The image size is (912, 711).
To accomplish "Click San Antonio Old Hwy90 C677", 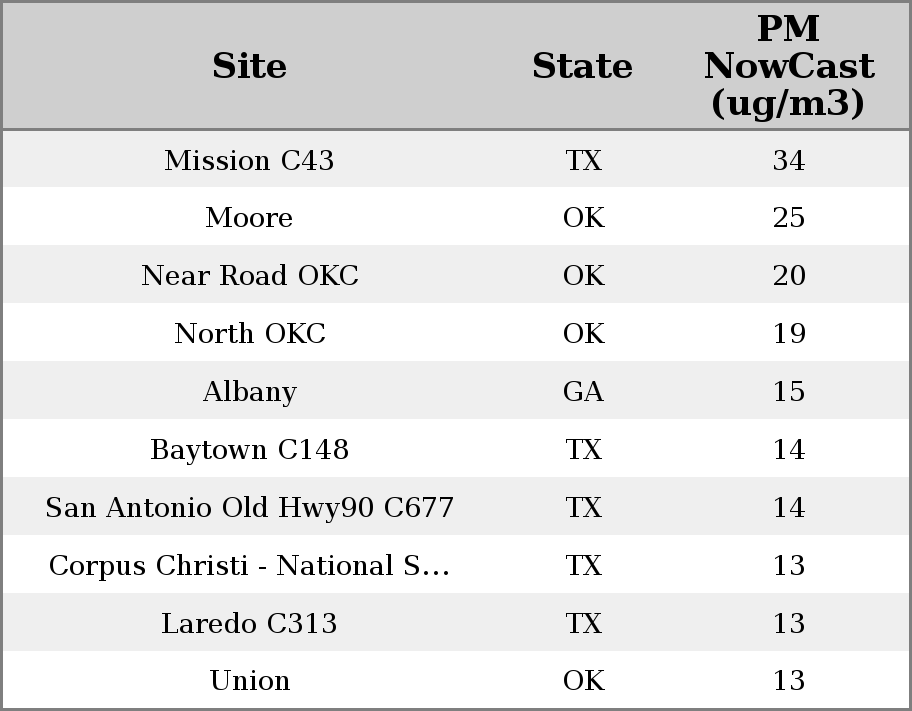I will pyautogui.click(x=249, y=508).
